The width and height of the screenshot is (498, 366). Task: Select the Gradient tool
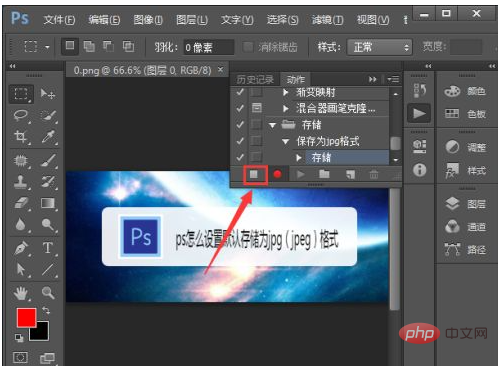(x=48, y=203)
